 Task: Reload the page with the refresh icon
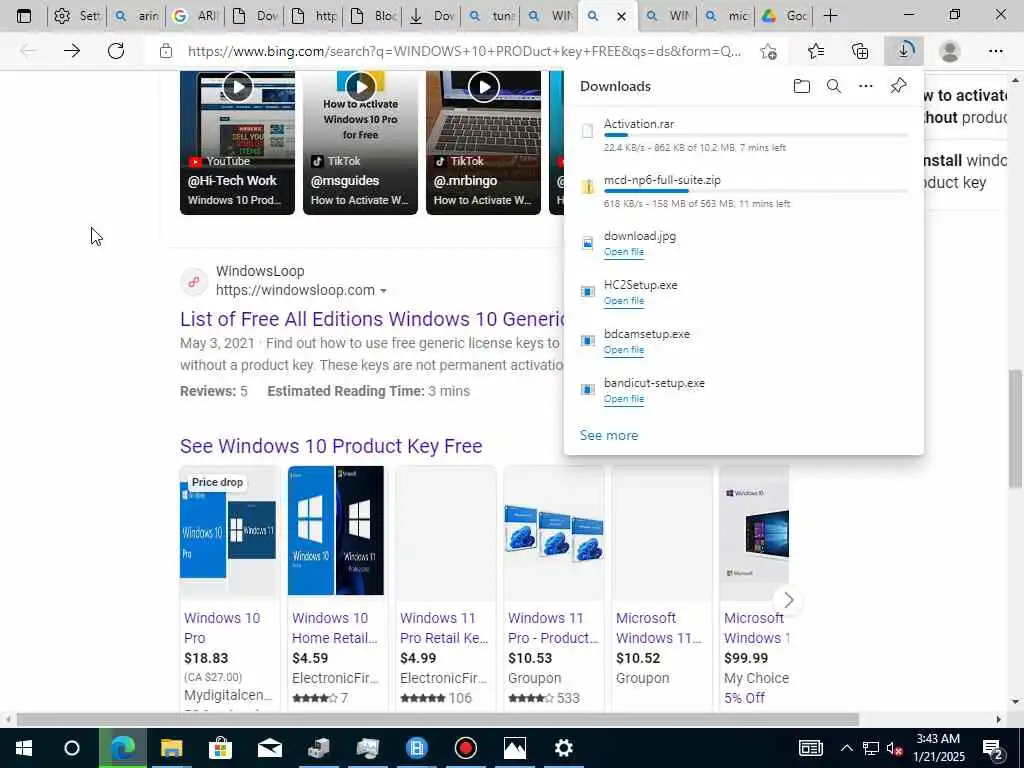[116, 51]
